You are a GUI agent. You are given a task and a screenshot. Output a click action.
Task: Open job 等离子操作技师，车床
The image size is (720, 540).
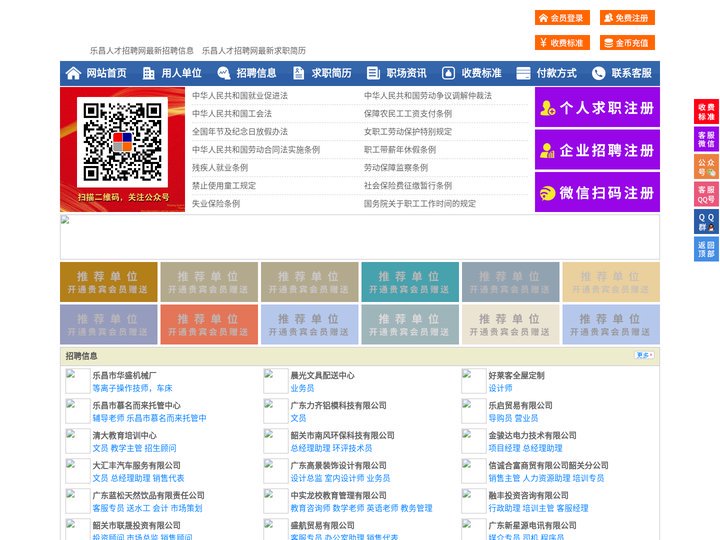pos(132,388)
